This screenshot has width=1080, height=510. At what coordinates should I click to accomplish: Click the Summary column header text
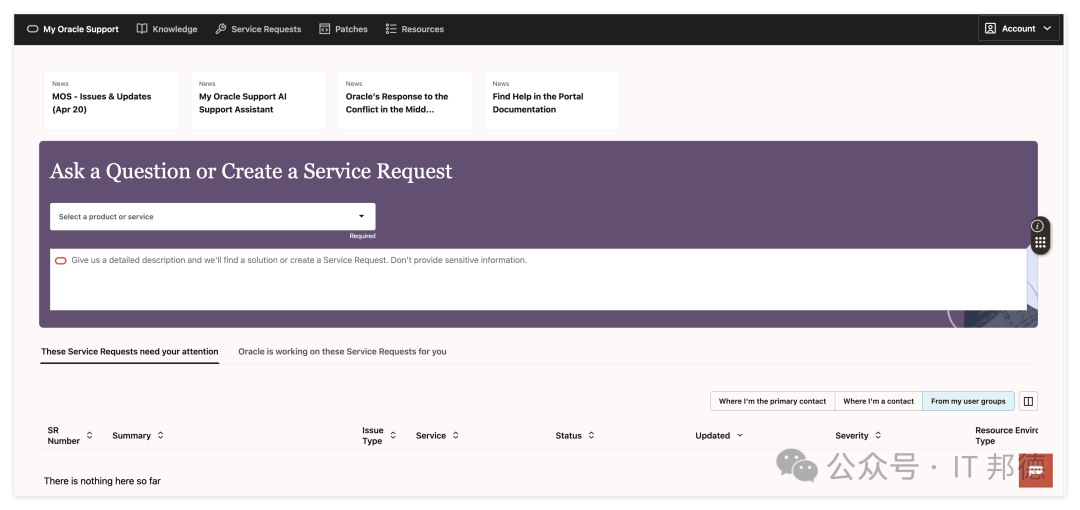point(132,436)
